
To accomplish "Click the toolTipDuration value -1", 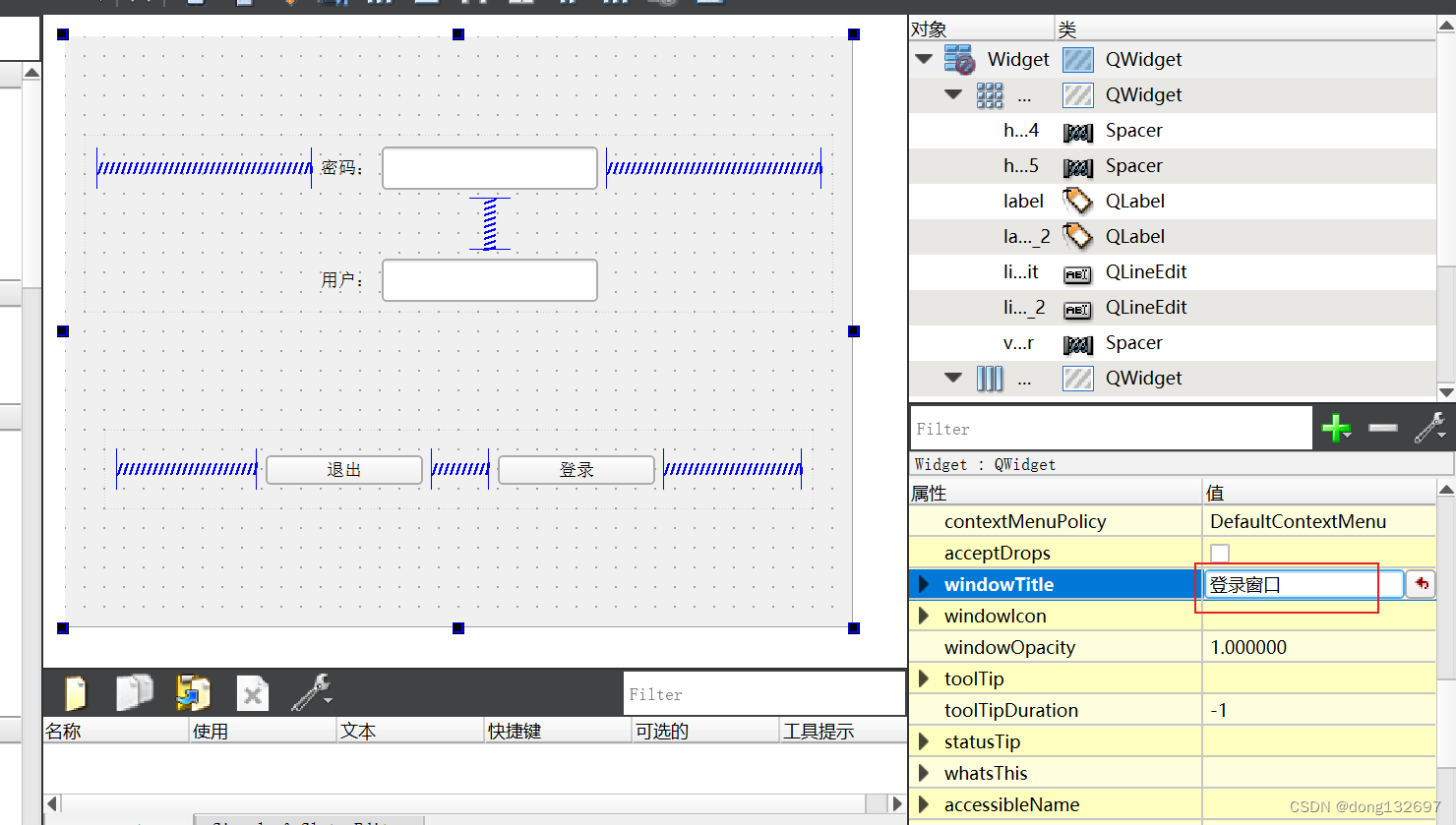I will coord(1219,710).
